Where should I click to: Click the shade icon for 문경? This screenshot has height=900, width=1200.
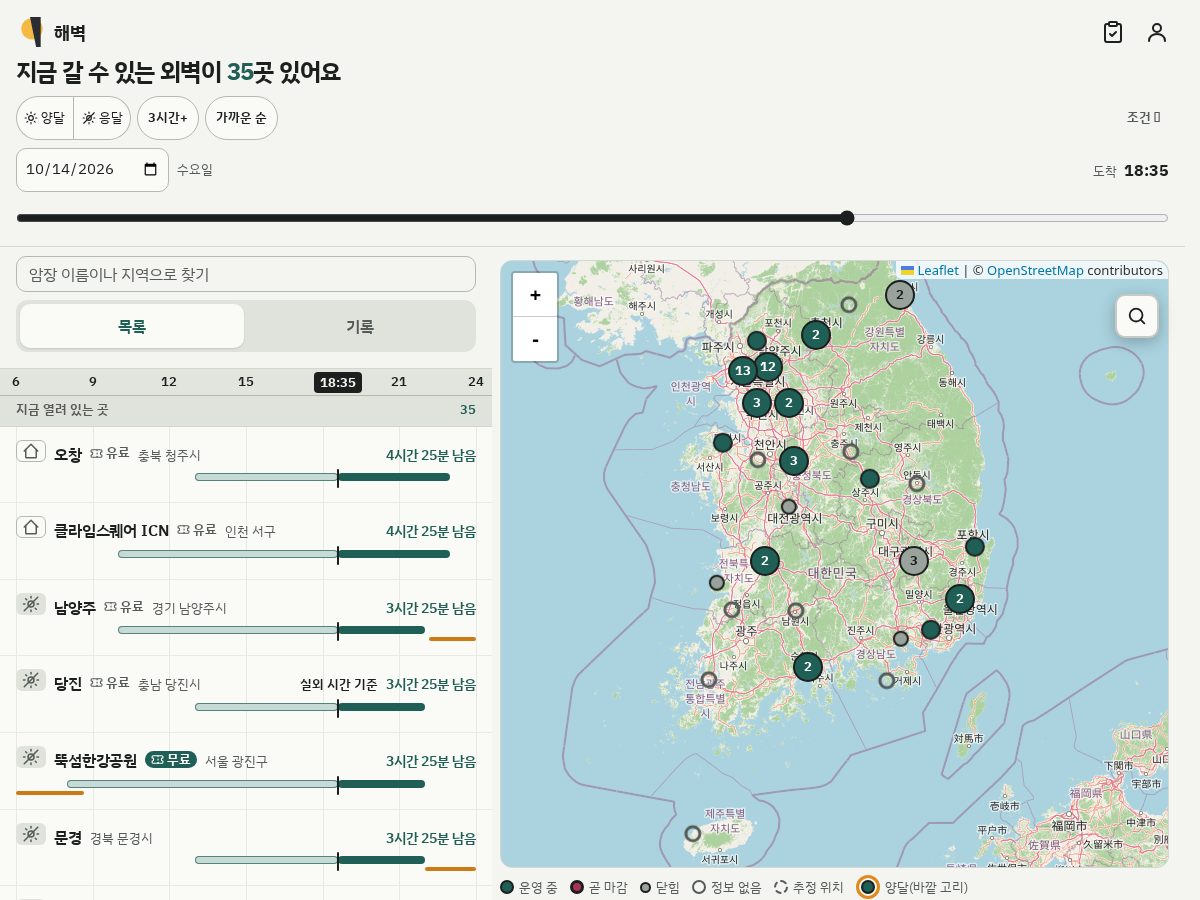(31, 834)
